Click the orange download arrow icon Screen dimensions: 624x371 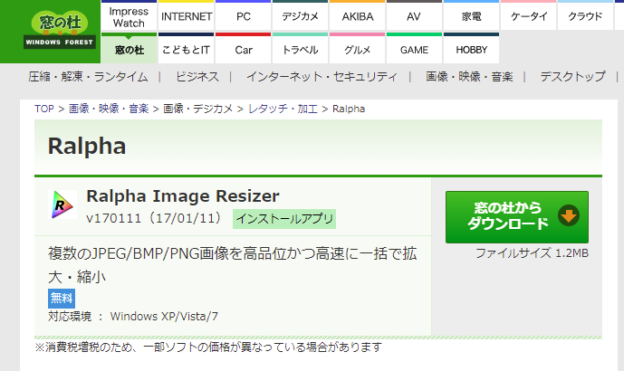568,216
